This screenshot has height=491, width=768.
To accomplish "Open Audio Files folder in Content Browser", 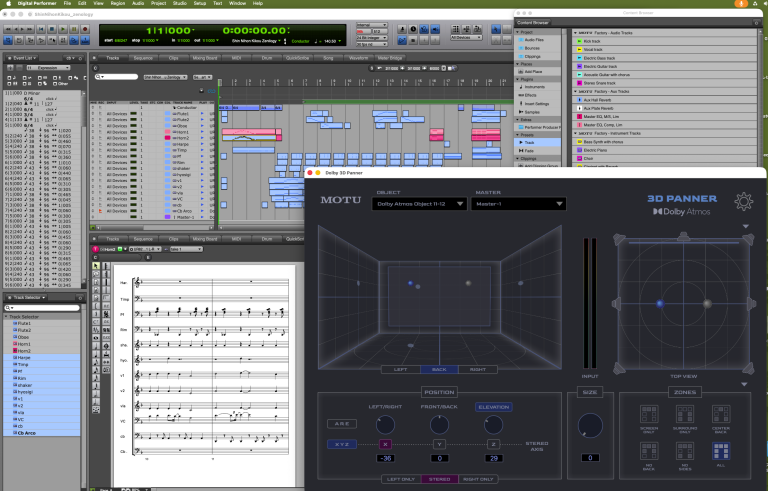I will 534,40.
